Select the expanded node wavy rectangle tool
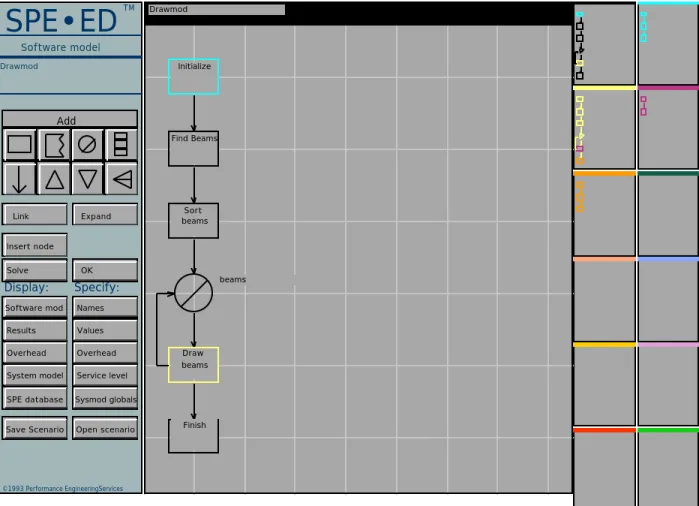The width and height of the screenshot is (699, 506). 54,144
